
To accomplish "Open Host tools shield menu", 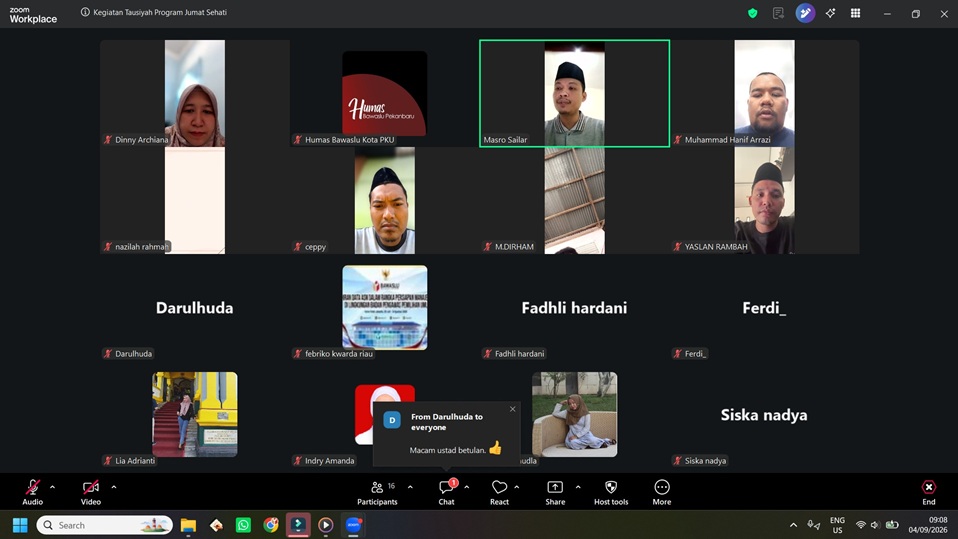I will [x=611, y=492].
